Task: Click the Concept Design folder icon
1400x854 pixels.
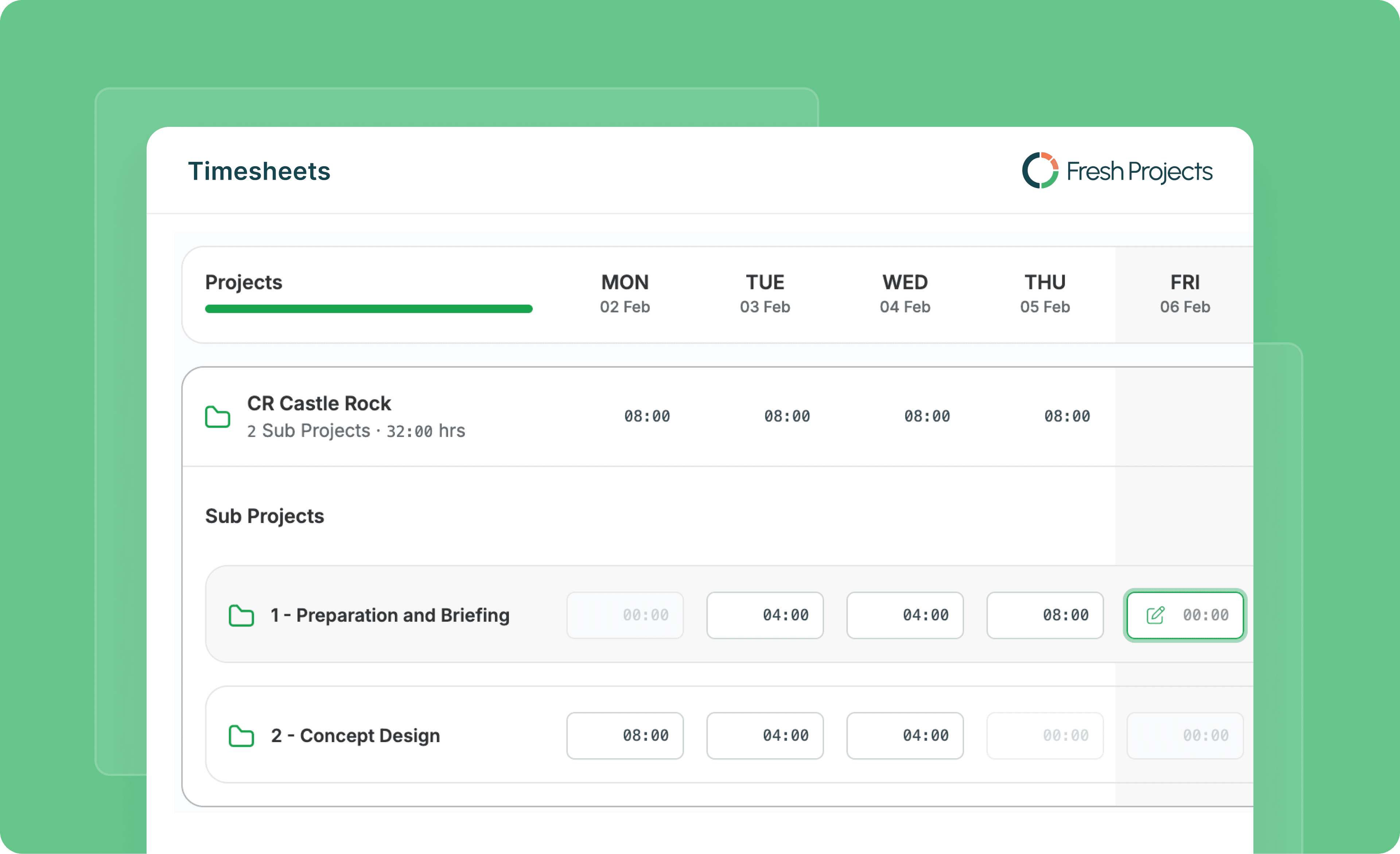Action: pyautogui.click(x=241, y=736)
